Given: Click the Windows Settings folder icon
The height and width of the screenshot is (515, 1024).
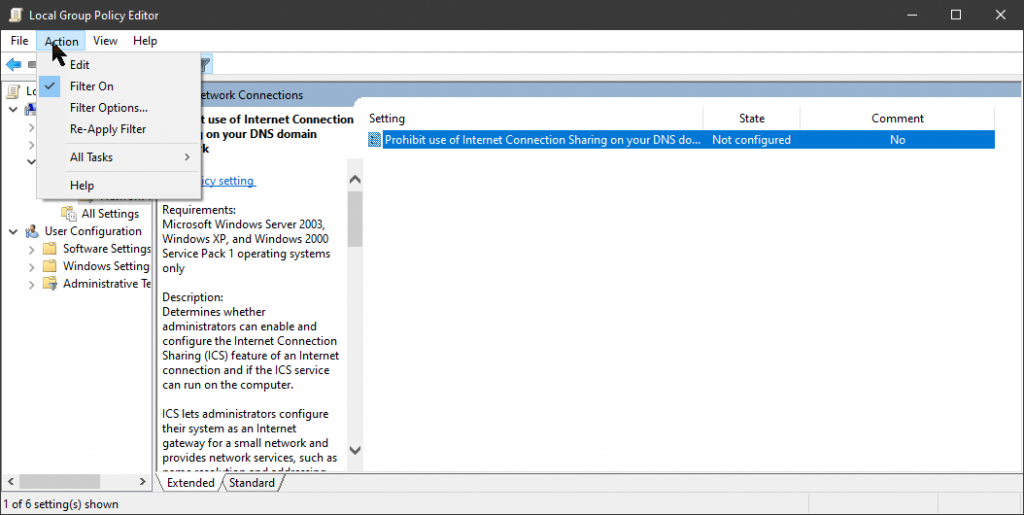Looking at the screenshot, I should (49, 266).
